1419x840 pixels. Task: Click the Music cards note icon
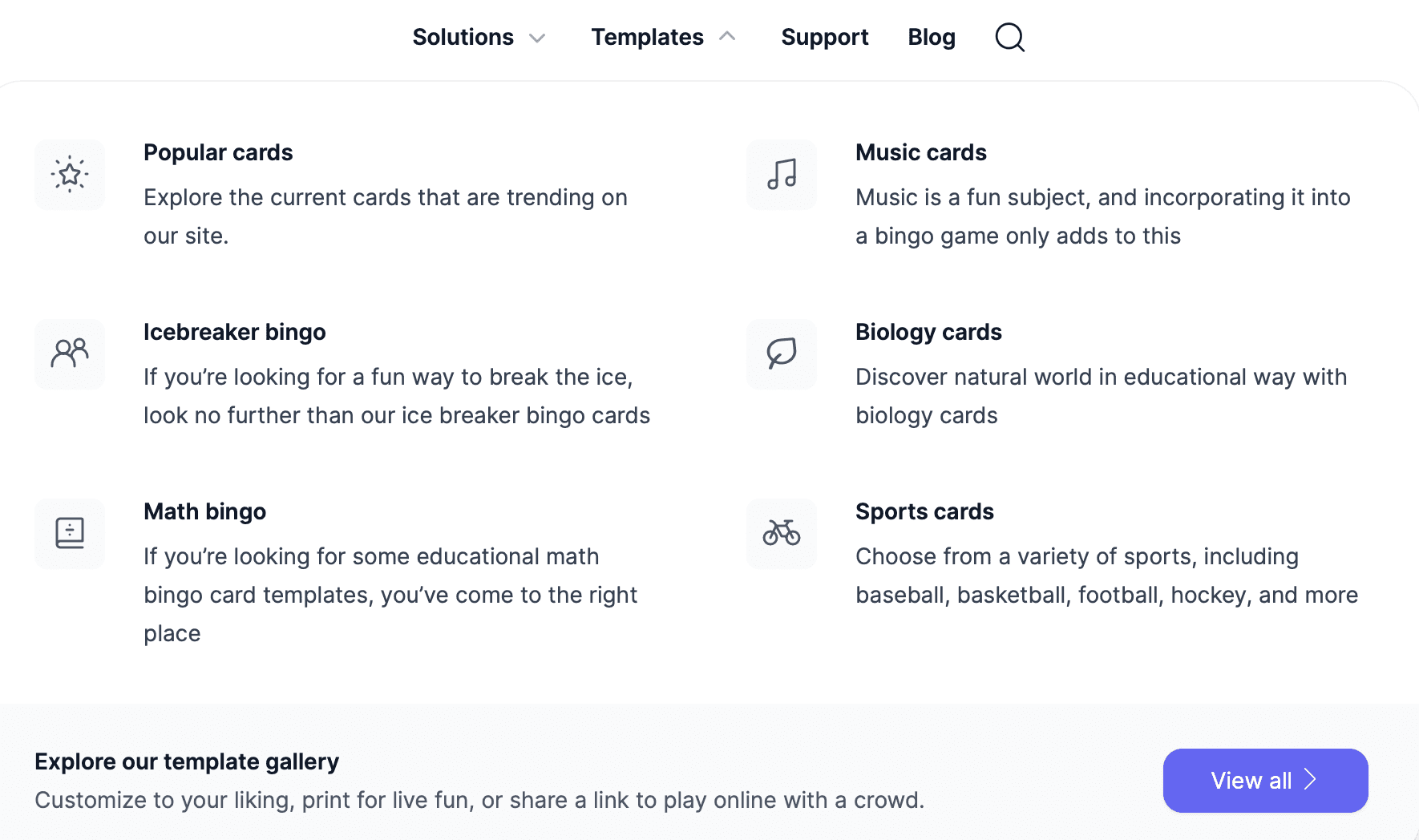coord(782,175)
